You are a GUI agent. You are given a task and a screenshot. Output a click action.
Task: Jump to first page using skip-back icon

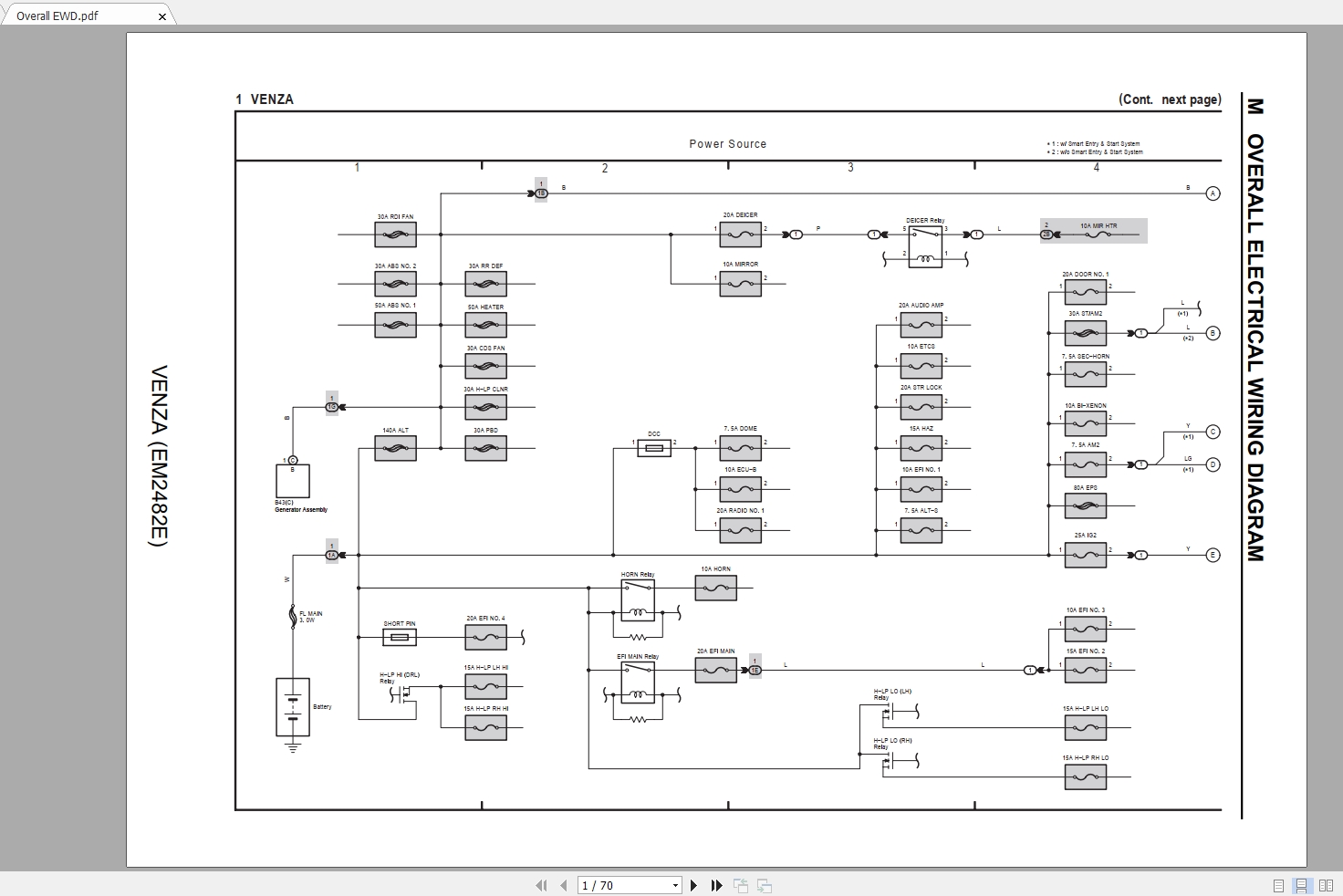click(x=542, y=885)
